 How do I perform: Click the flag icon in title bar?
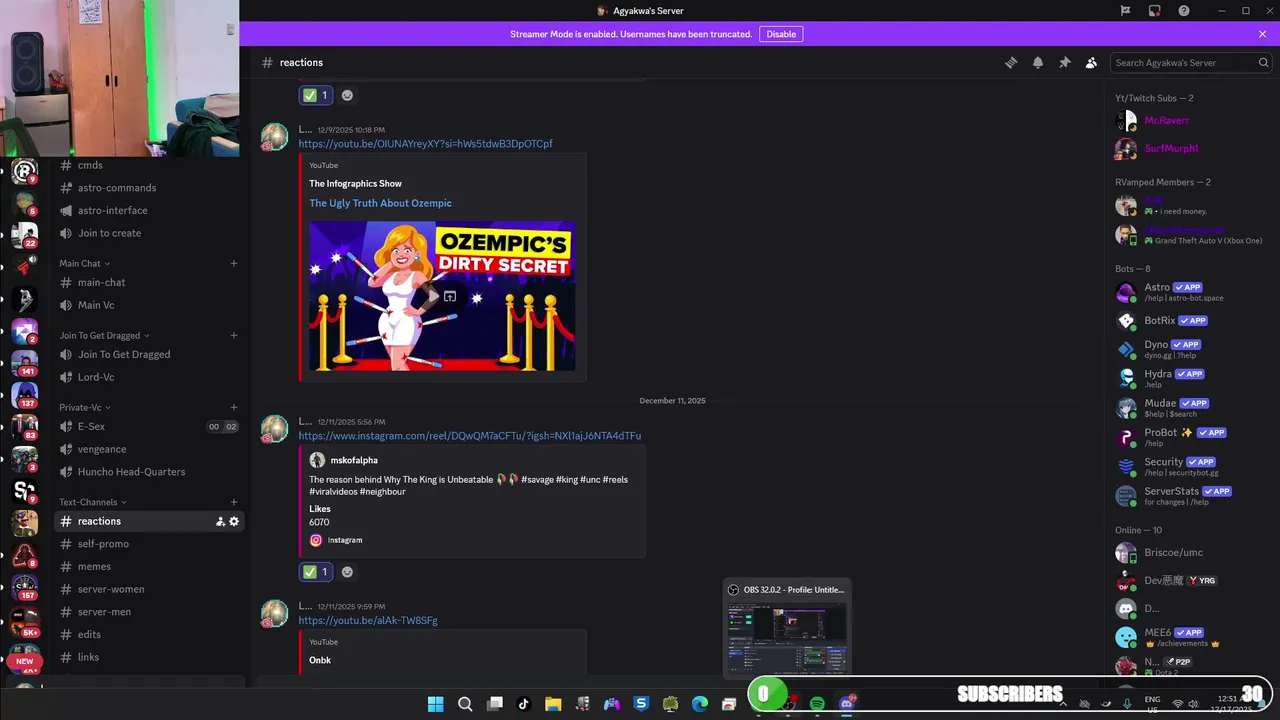(x=1125, y=11)
